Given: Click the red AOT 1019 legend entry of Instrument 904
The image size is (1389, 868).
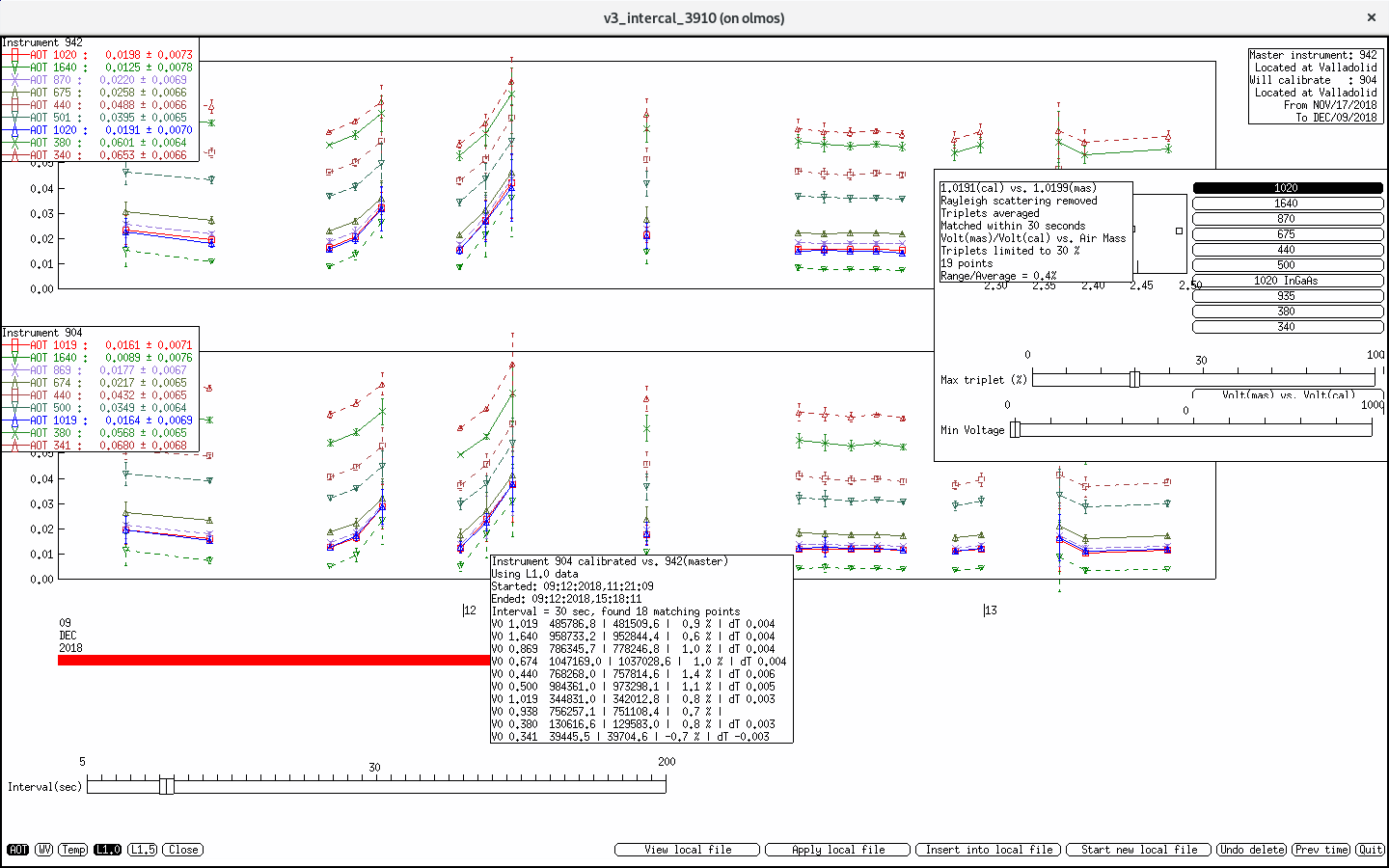Looking at the screenshot, I should point(98,345).
